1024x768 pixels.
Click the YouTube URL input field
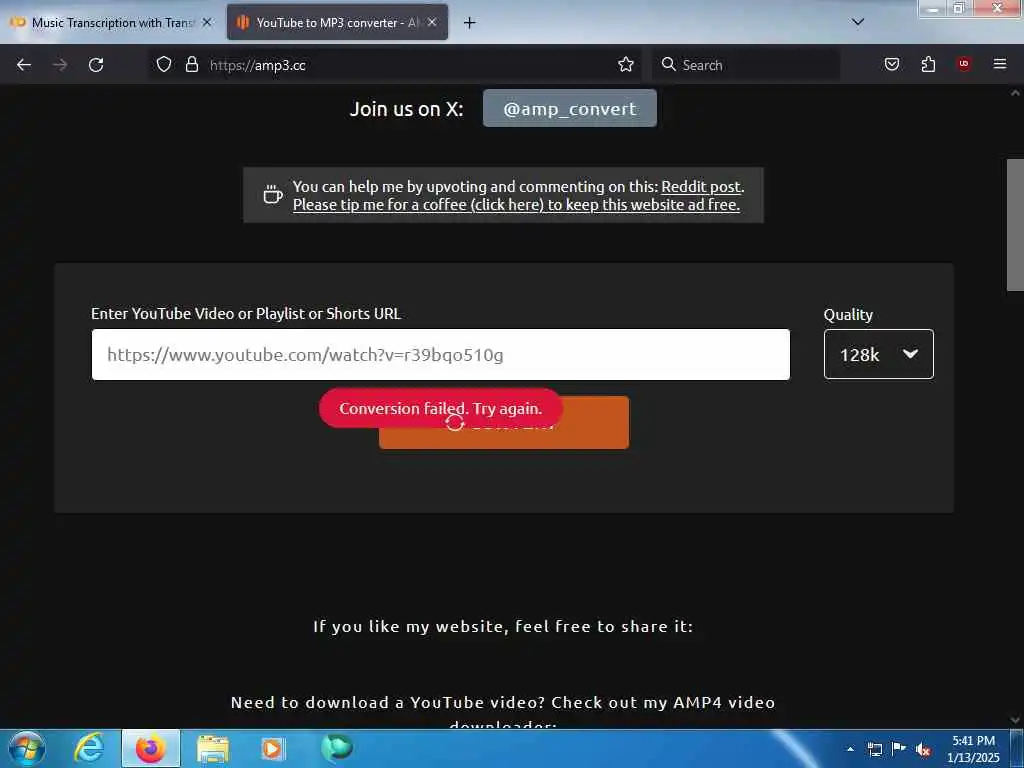point(441,355)
